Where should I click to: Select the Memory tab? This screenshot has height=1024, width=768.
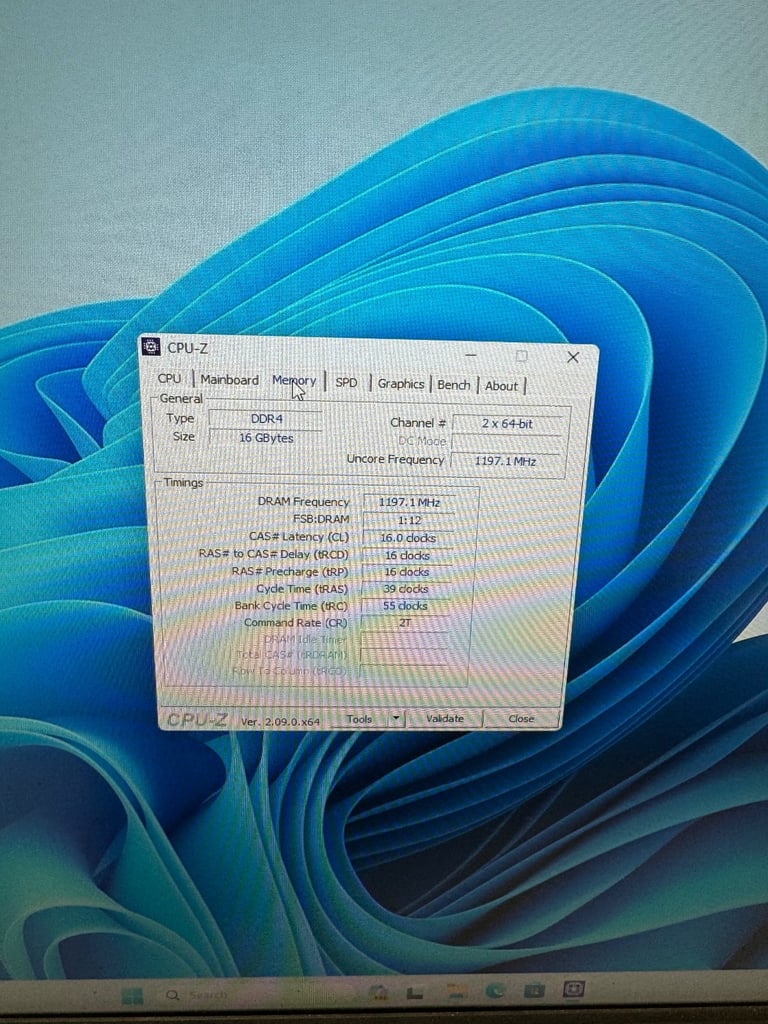(294, 380)
